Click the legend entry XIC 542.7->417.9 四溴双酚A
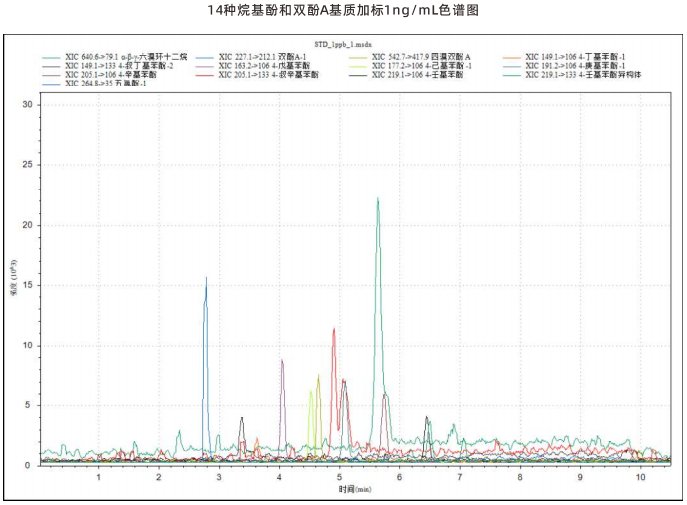 pos(410,57)
